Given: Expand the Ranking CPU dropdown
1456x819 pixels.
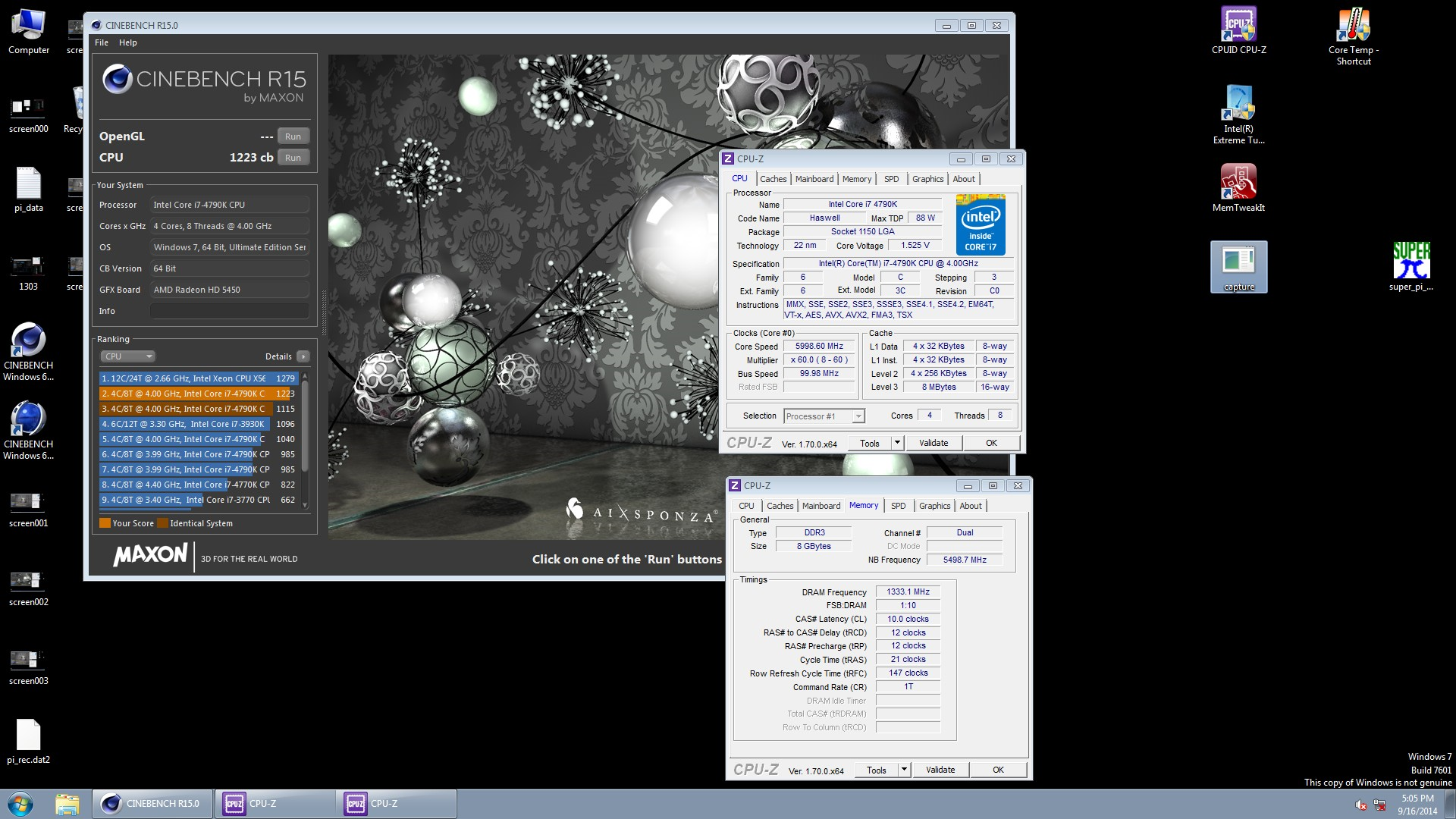Looking at the screenshot, I should [127, 356].
